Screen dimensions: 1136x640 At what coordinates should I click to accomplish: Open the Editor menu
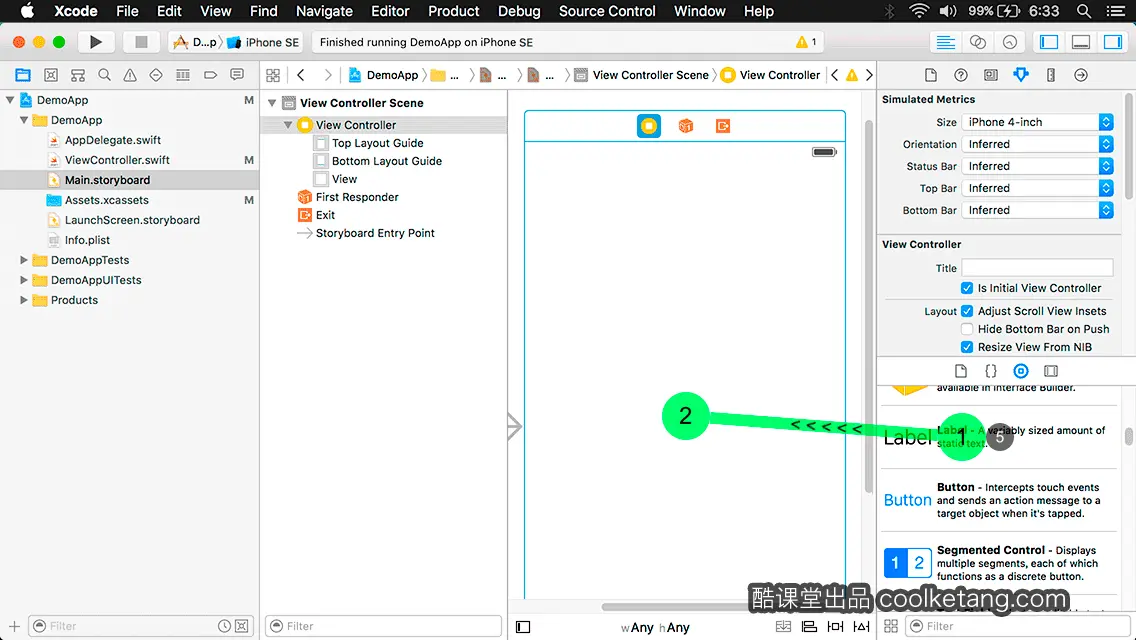pos(390,11)
